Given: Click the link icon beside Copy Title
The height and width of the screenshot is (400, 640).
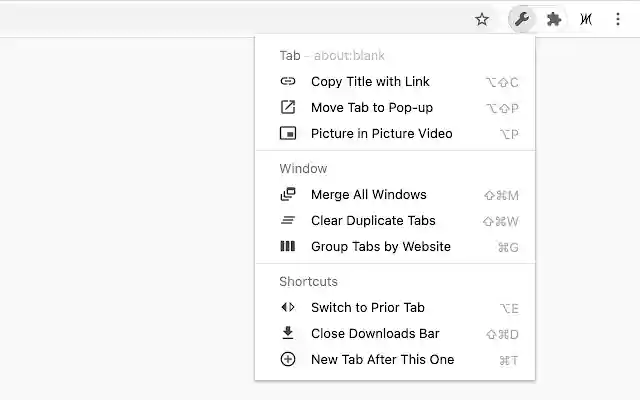Looking at the screenshot, I should click(288, 82).
